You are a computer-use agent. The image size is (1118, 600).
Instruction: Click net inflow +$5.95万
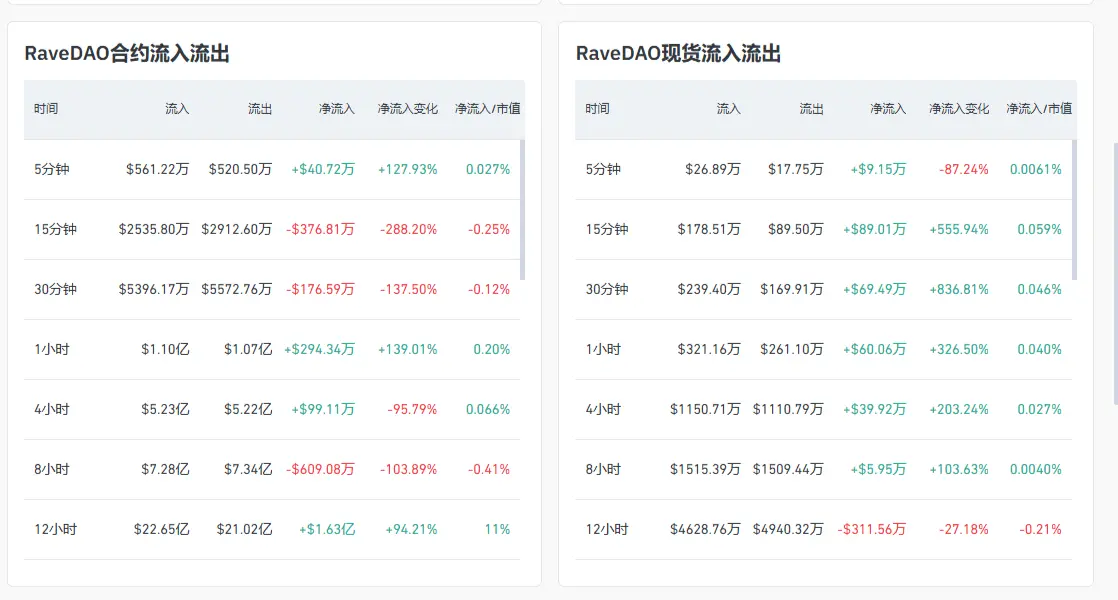point(878,469)
